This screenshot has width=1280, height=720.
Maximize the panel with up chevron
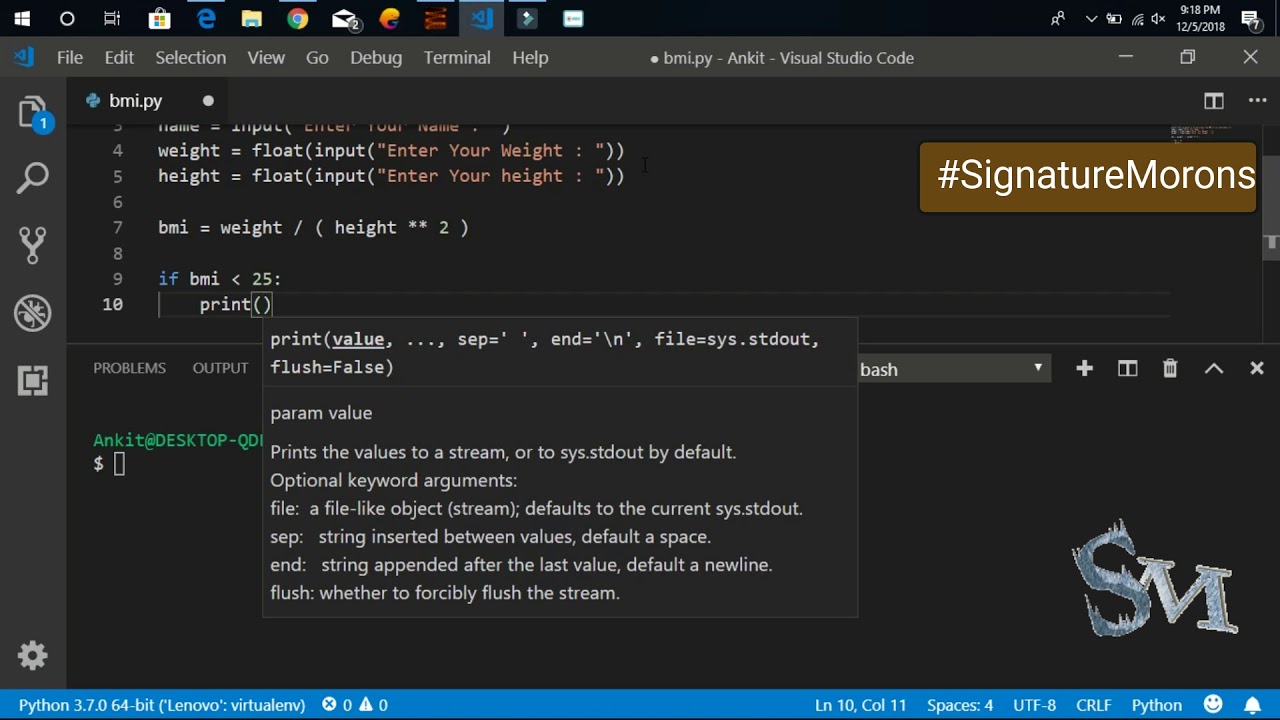pos(1214,369)
